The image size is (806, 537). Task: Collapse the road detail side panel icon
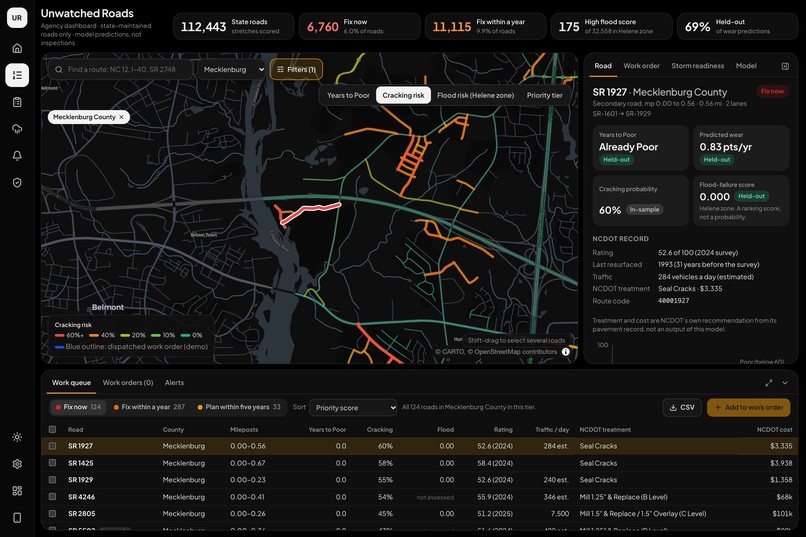[785, 66]
